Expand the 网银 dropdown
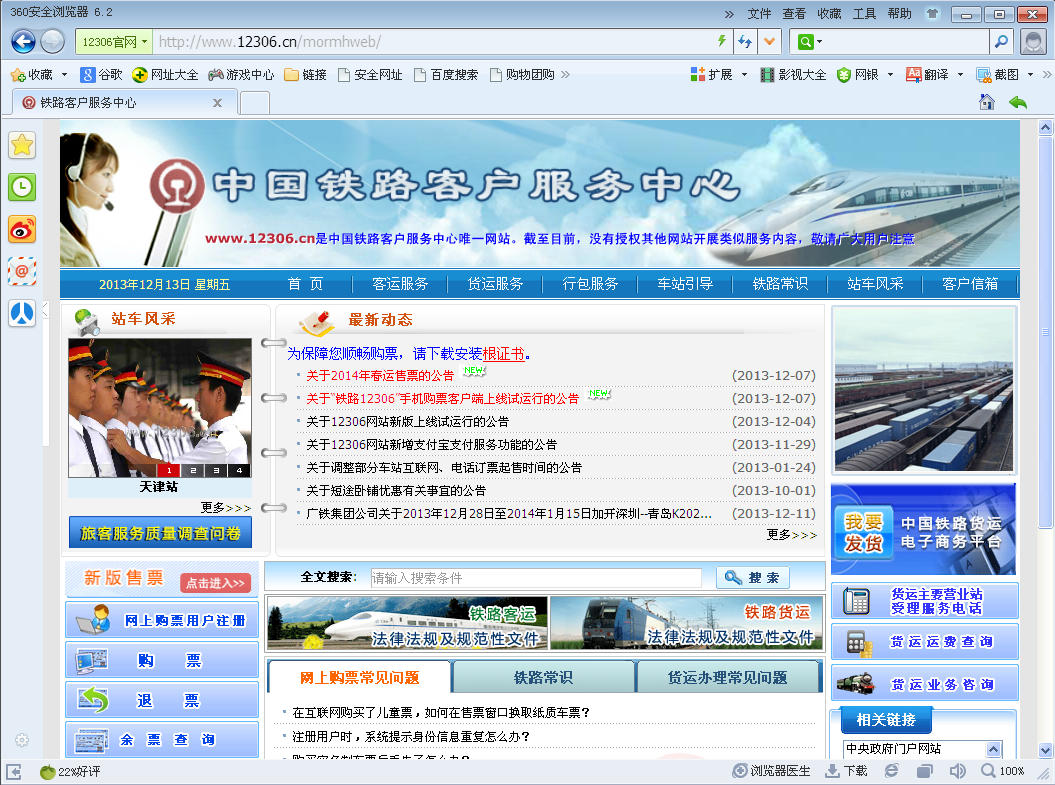This screenshot has width=1055, height=785. coord(890,75)
